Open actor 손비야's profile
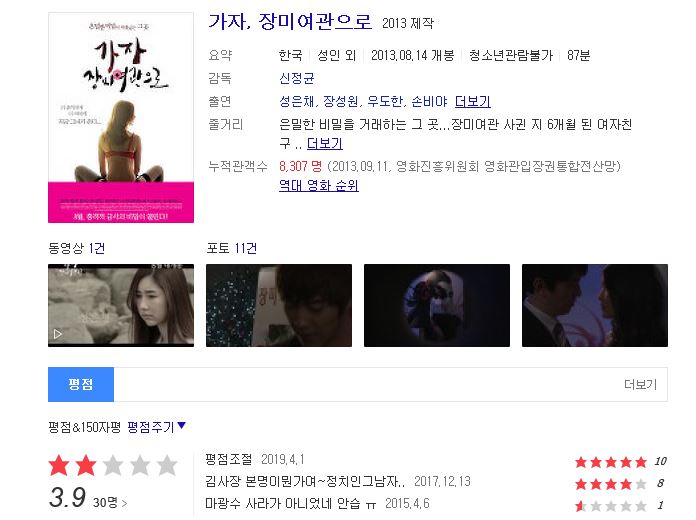The width and height of the screenshot is (696, 520). point(429,102)
